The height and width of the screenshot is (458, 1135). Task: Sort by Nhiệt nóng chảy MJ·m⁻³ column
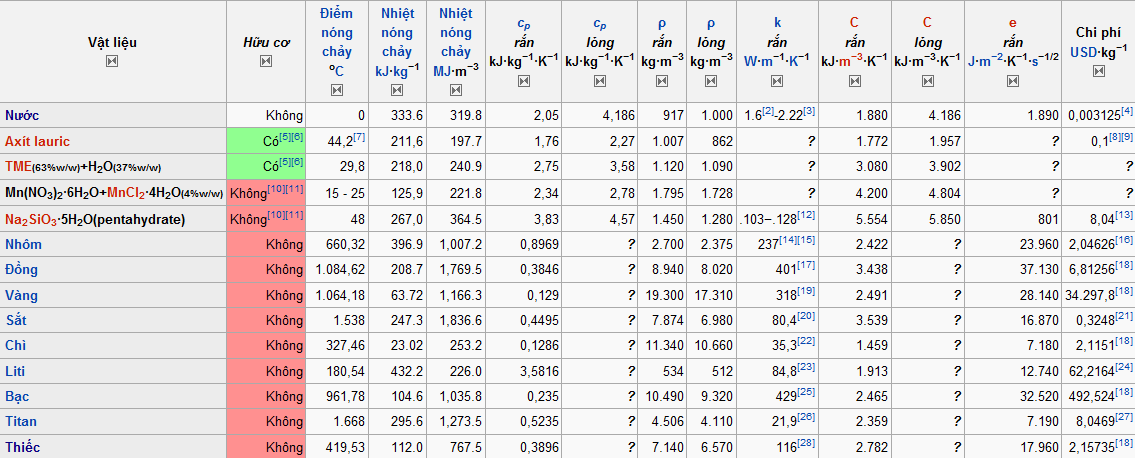pos(455,90)
